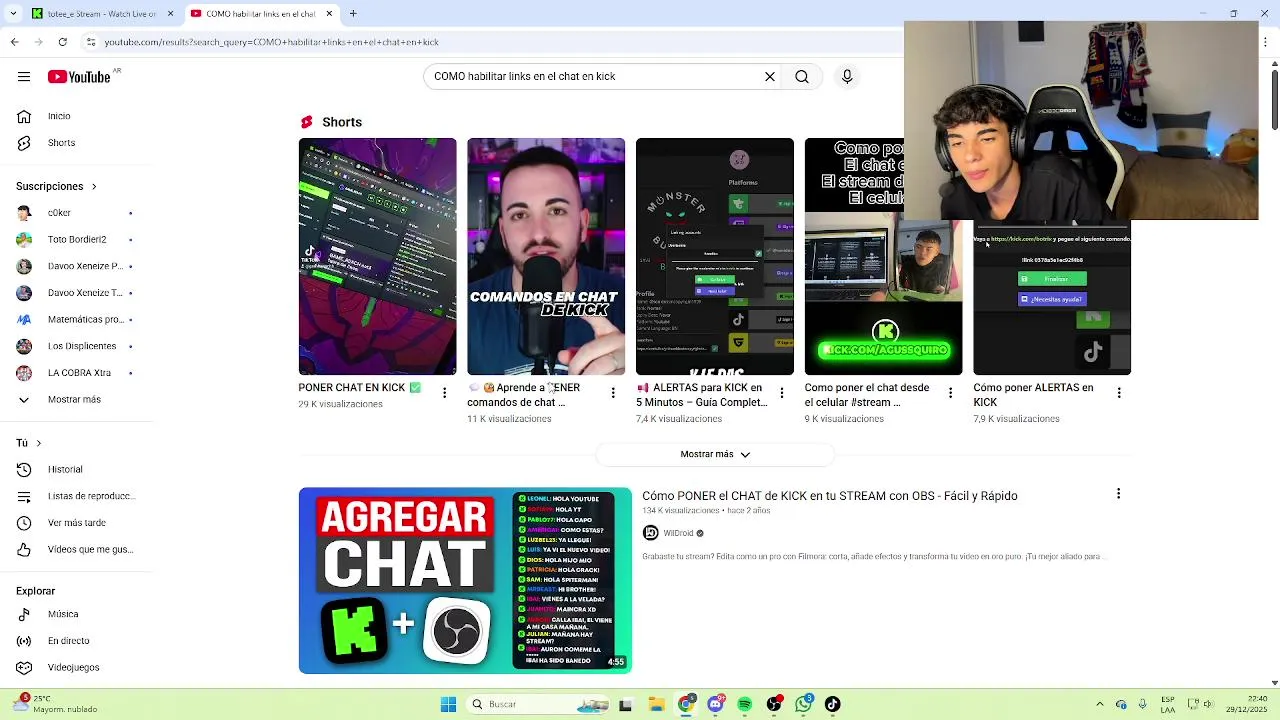
Task: Open File Explorer from taskbar
Action: pos(656,704)
